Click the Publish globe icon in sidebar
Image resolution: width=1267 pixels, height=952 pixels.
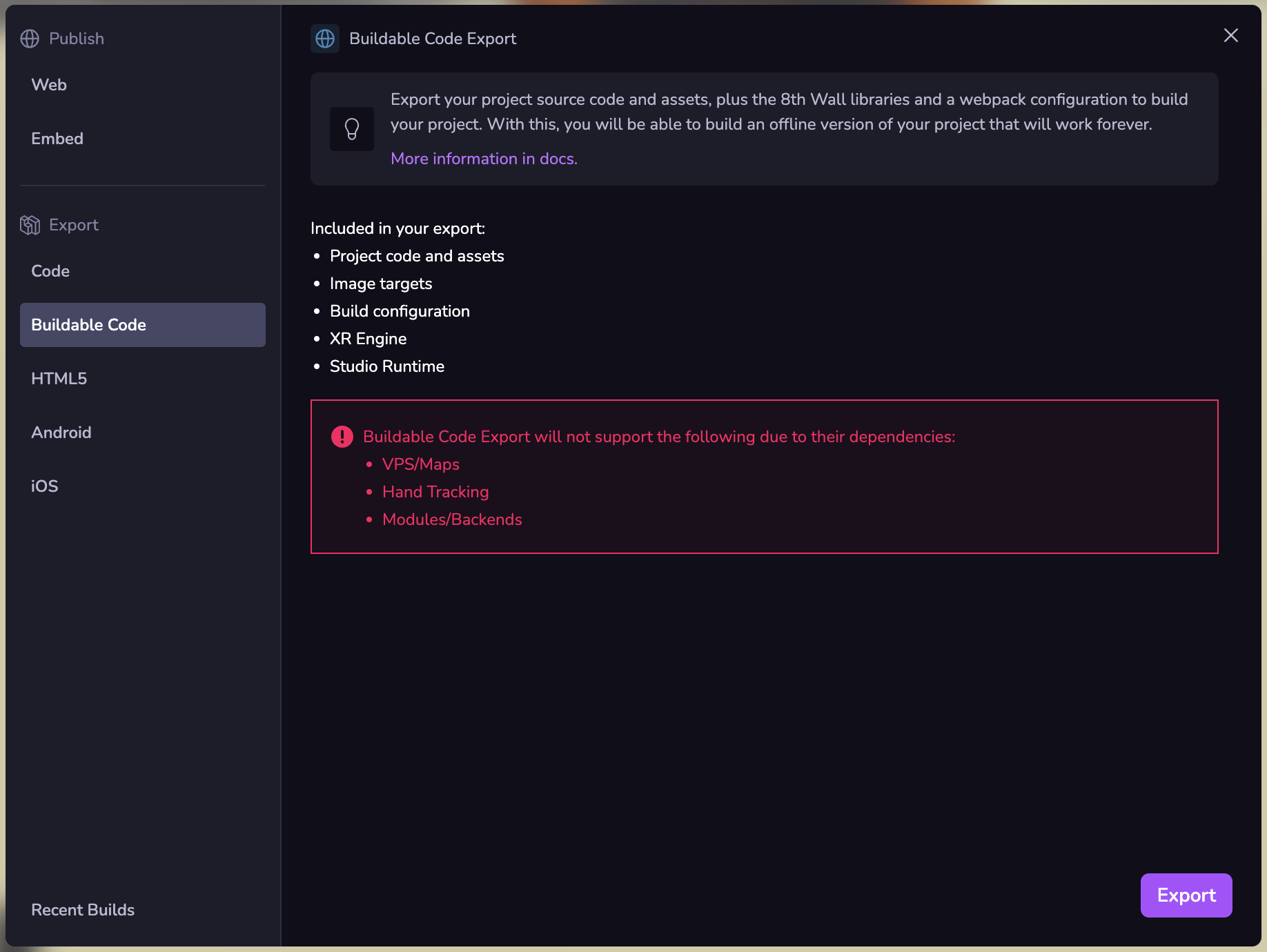[x=30, y=39]
